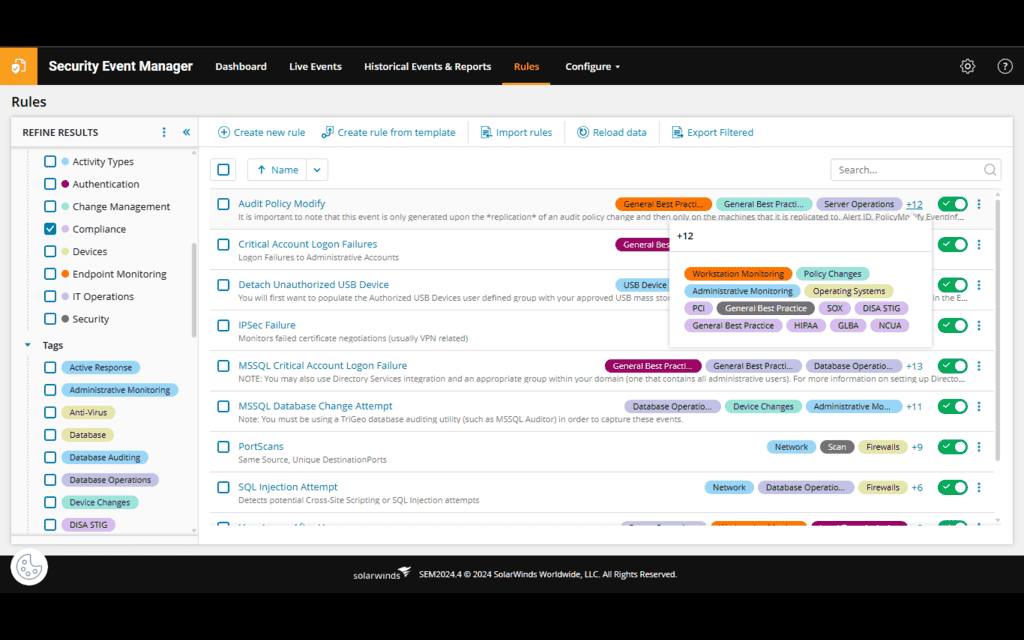Switch to Live Events tab

tap(315, 66)
